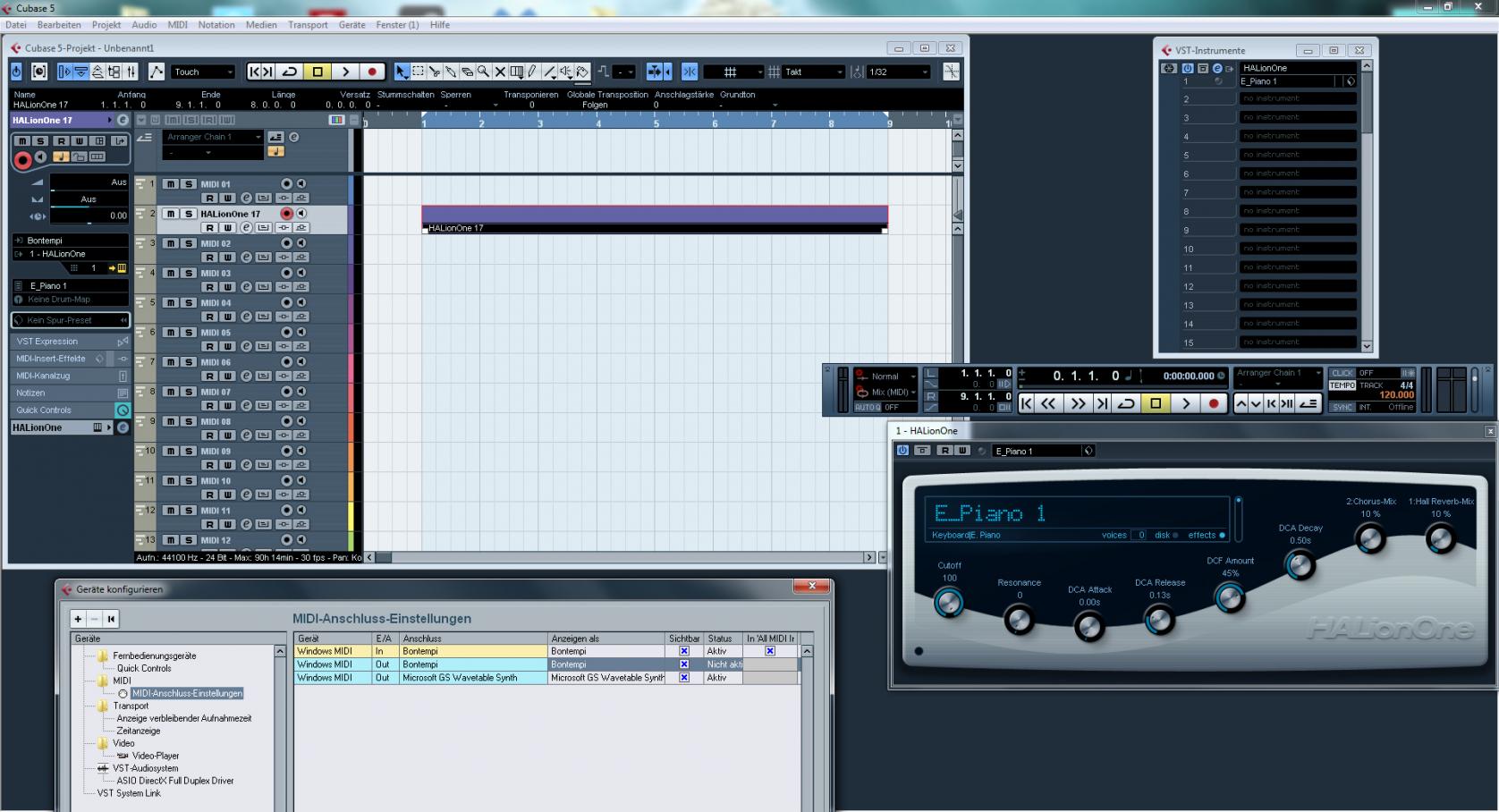This screenshot has width=1499, height=812.
Task: Select the Draw pencil tool
Action: (531, 72)
